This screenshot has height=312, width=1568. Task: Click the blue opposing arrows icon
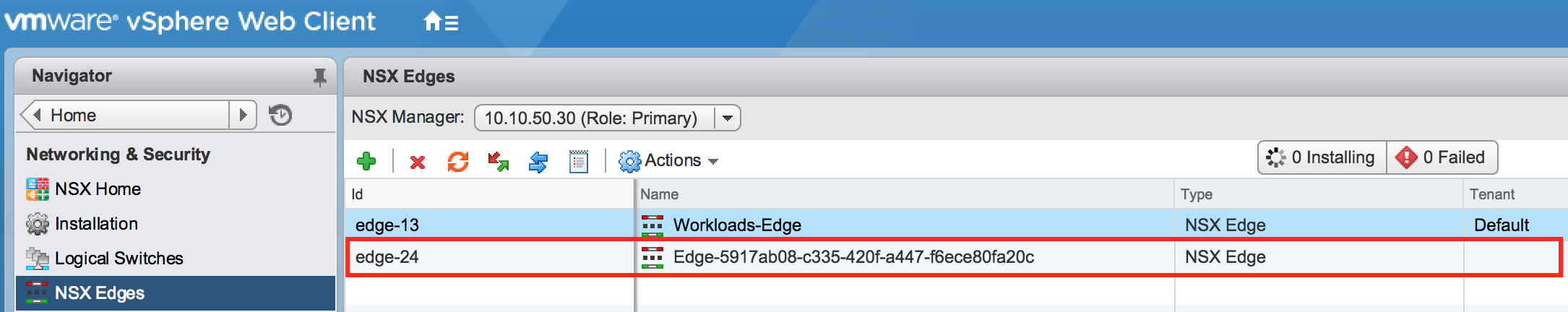click(538, 162)
